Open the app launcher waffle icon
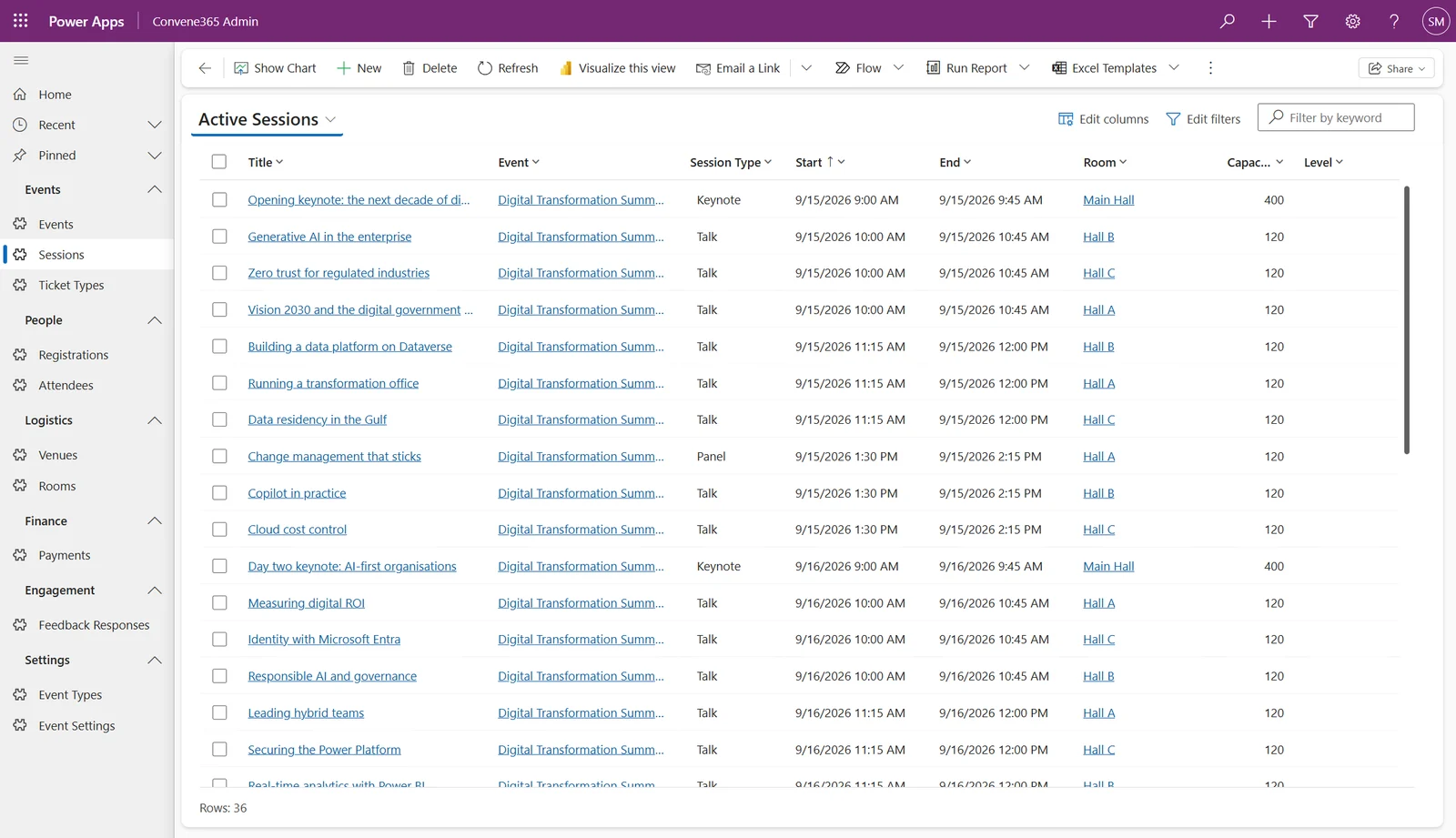Viewport: 1456px width, 838px height. (21, 21)
